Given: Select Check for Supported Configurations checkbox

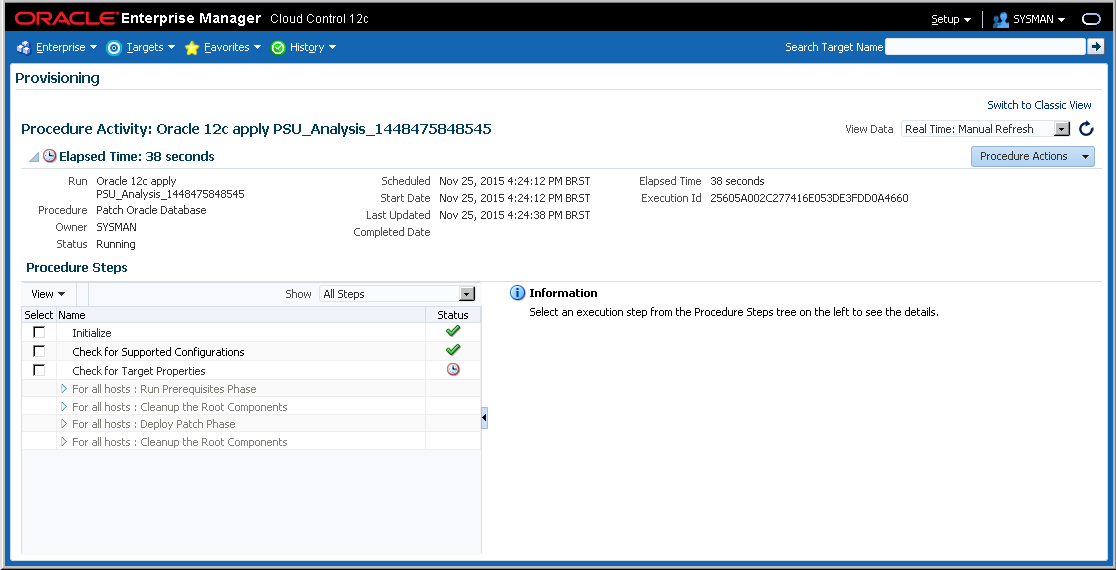Looking at the screenshot, I should [39, 351].
